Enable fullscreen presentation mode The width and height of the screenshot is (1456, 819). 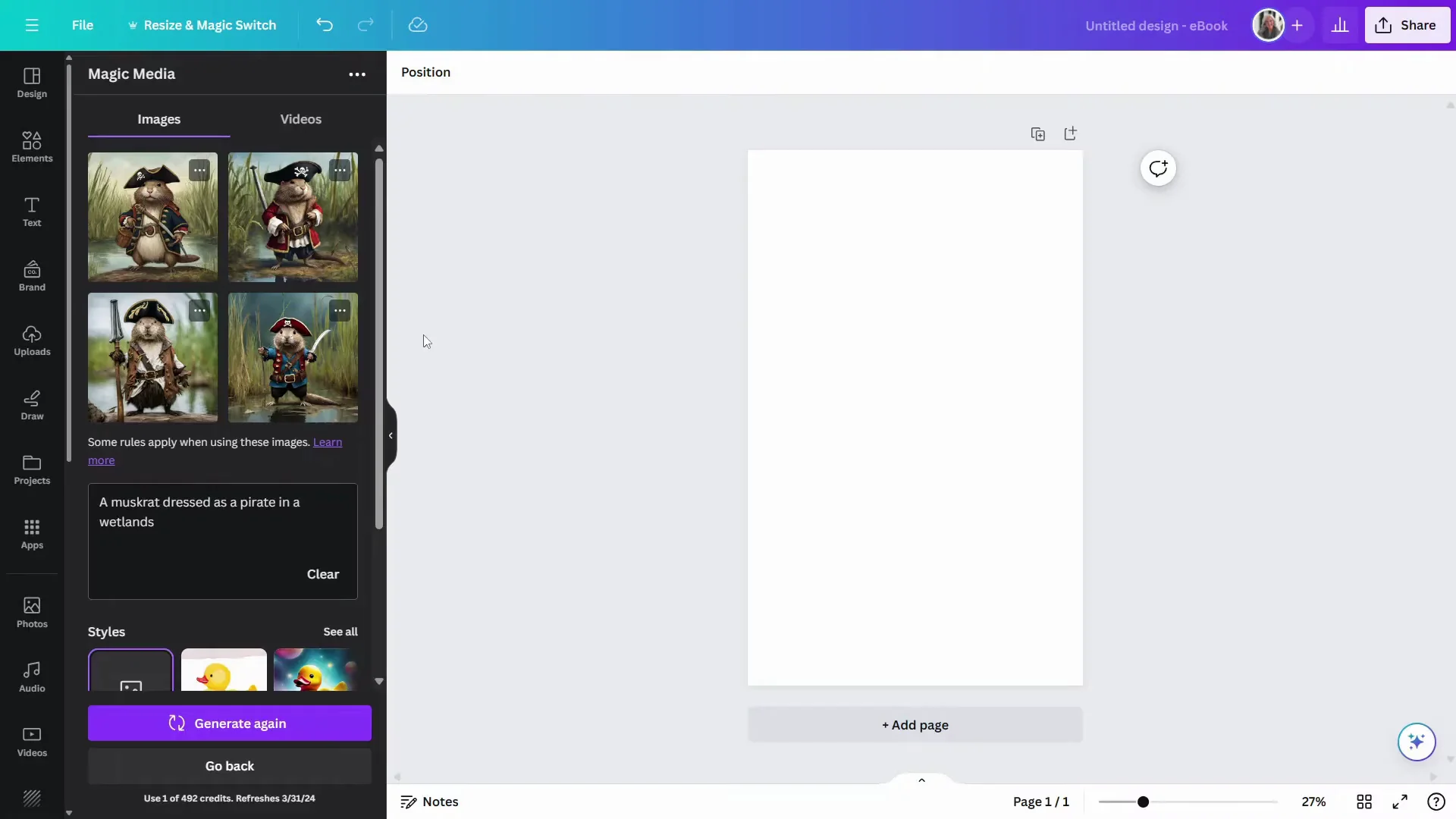(1399, 802)
